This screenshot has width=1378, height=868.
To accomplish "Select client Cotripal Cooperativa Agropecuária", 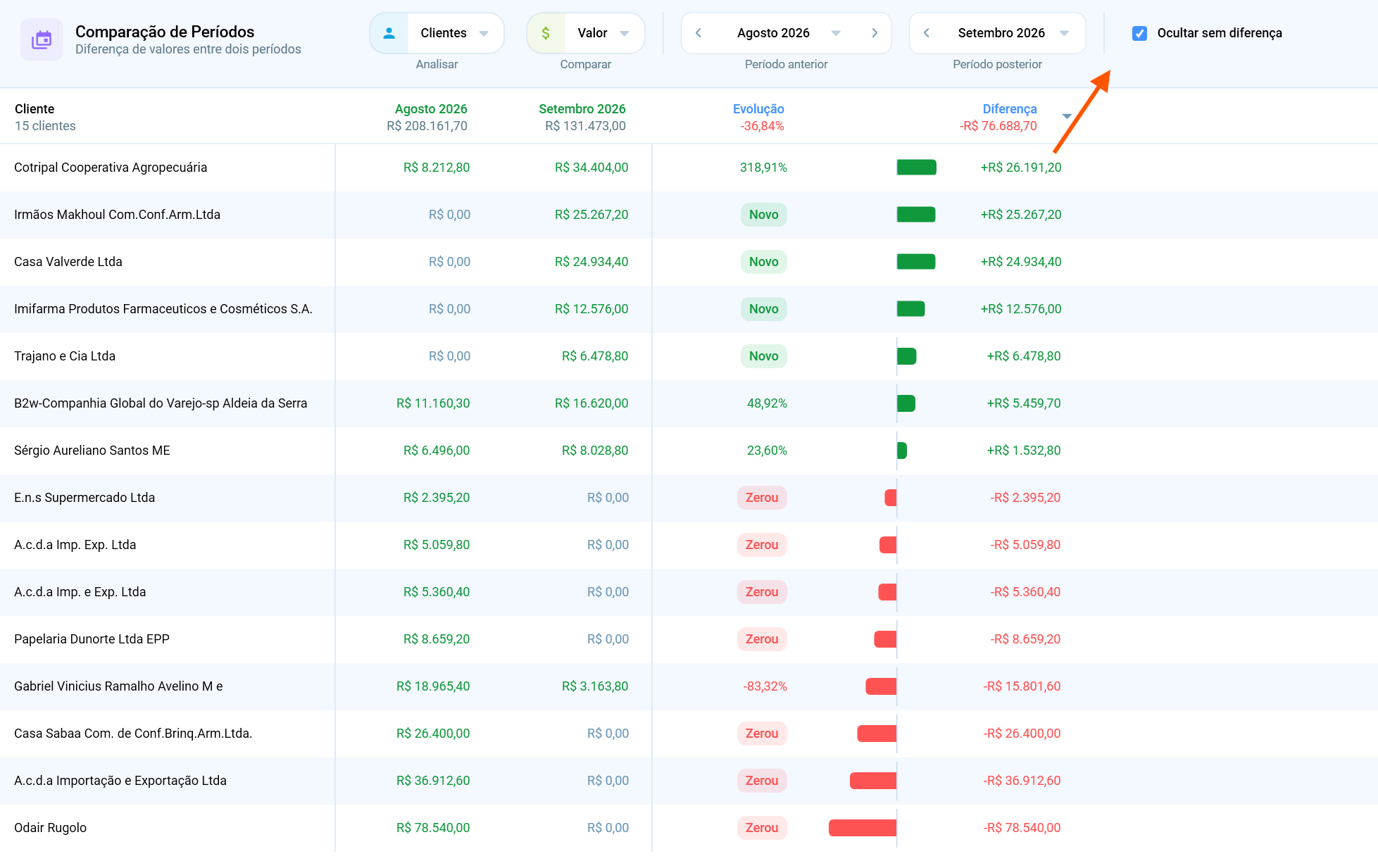I will pos(111,168).
